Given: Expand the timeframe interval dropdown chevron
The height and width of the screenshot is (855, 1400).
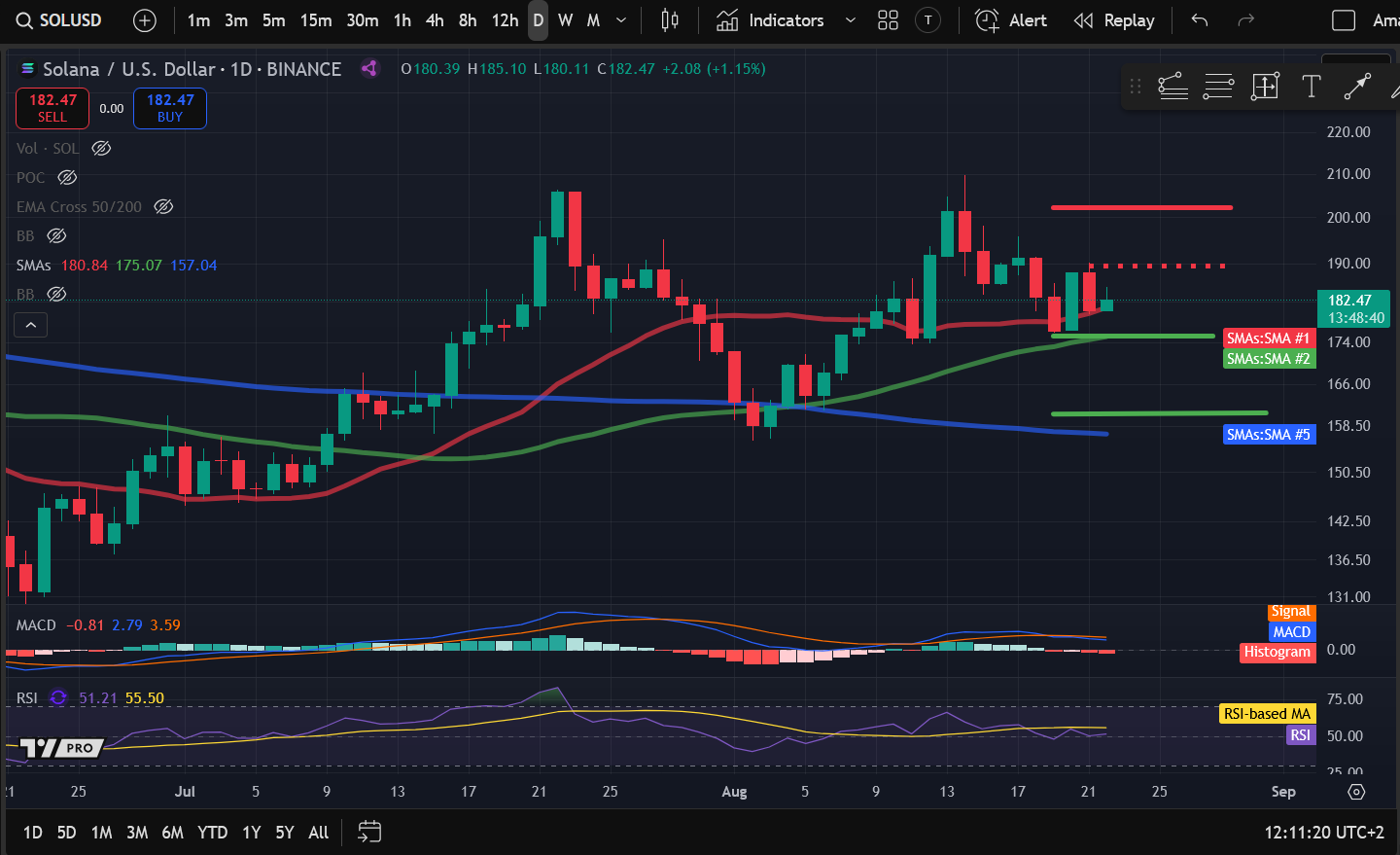Looking at the screenshot, I should (621, 20).
